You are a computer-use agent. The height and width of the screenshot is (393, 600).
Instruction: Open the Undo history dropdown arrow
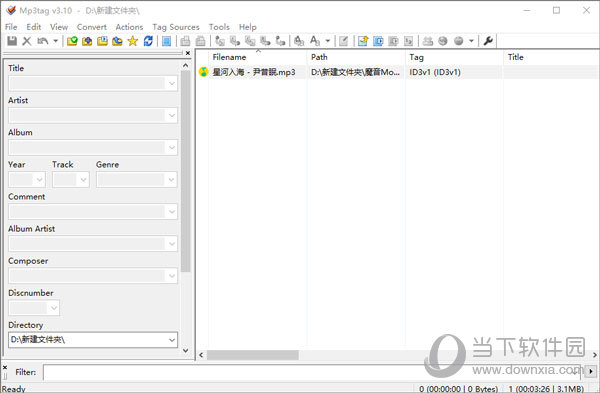(x=55, y=41)
